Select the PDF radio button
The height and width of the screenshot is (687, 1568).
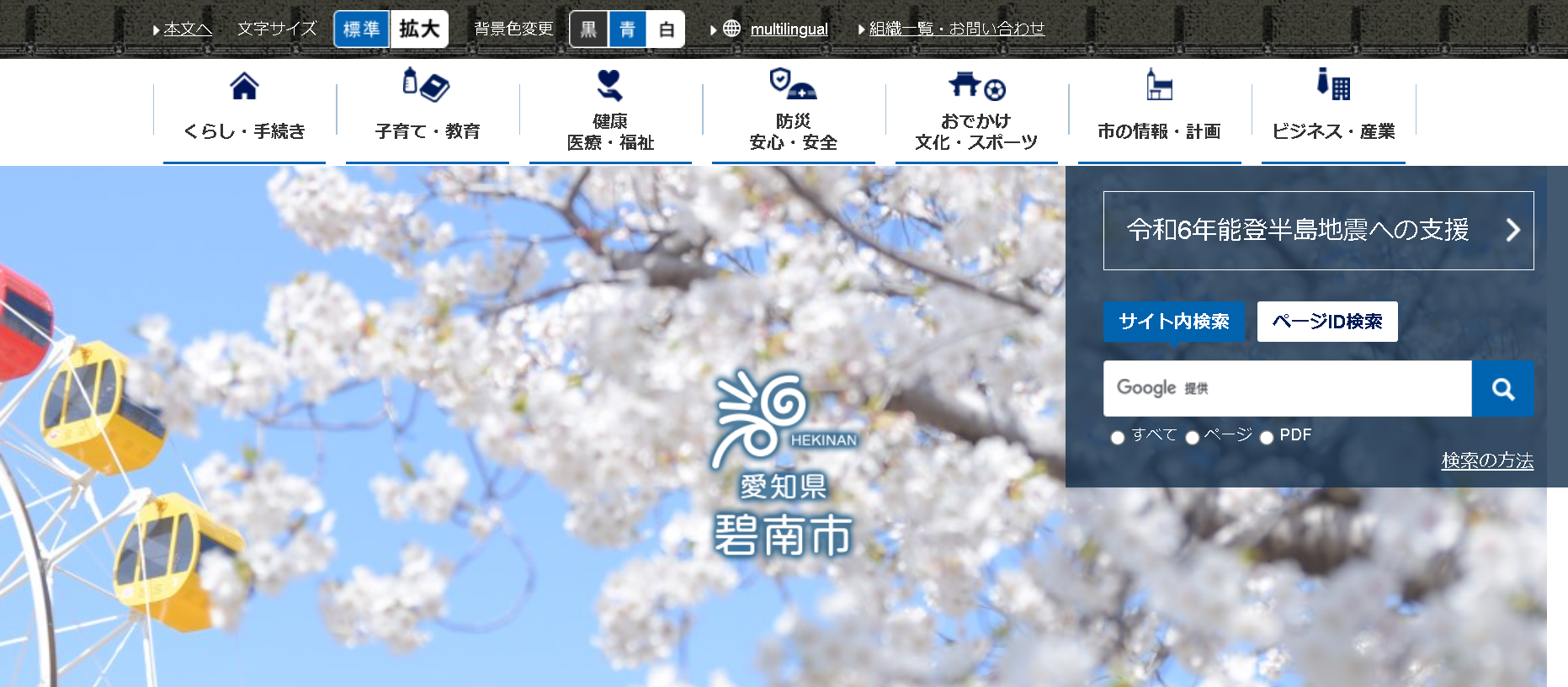[x=1267, y=438]
